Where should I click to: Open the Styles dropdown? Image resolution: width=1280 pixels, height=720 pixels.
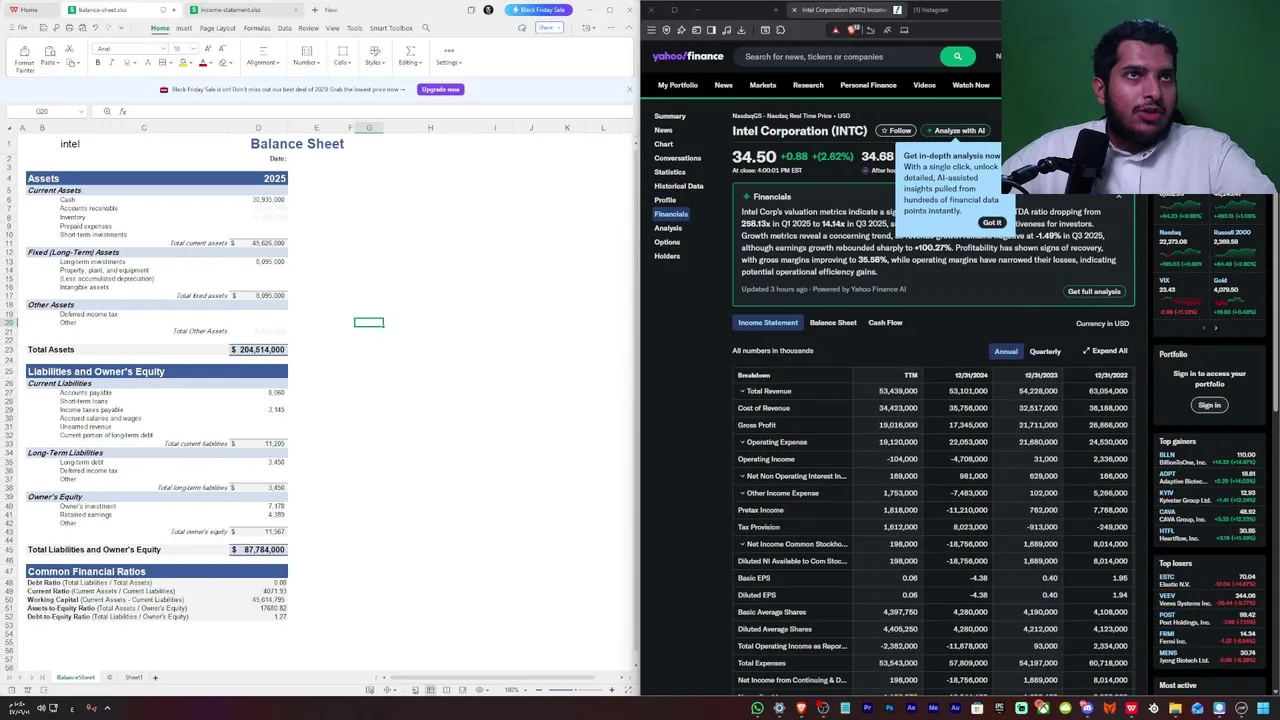point(375,56)
